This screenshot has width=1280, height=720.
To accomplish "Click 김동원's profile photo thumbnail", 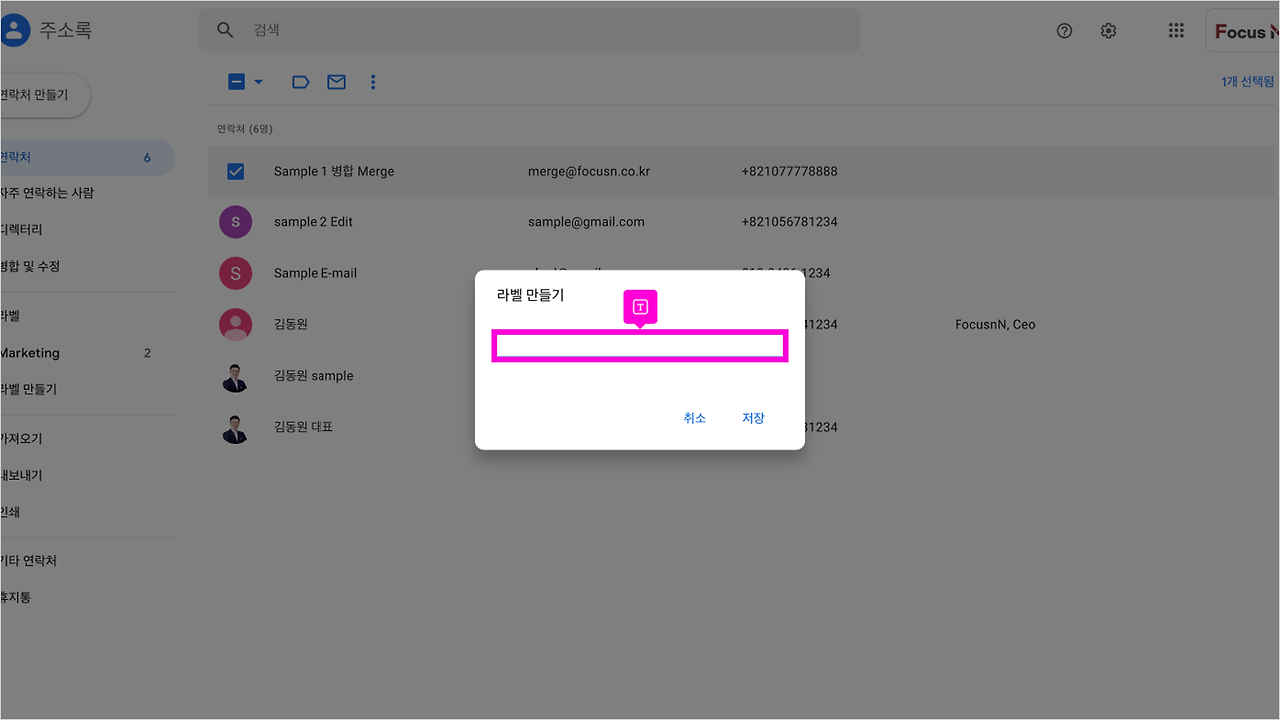I will point(235,324).
